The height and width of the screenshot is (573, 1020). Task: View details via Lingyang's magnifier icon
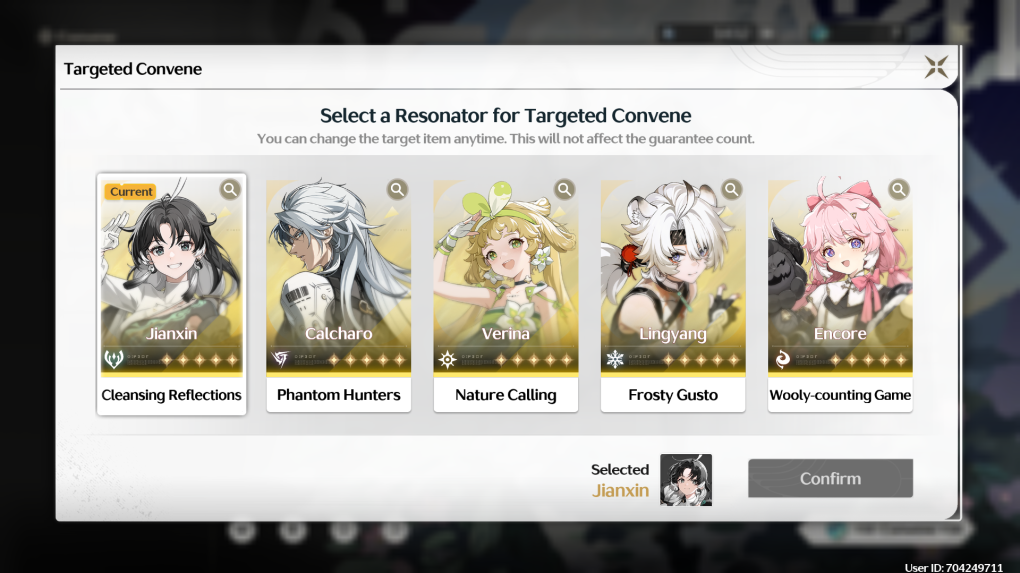(x=731, y=189)
